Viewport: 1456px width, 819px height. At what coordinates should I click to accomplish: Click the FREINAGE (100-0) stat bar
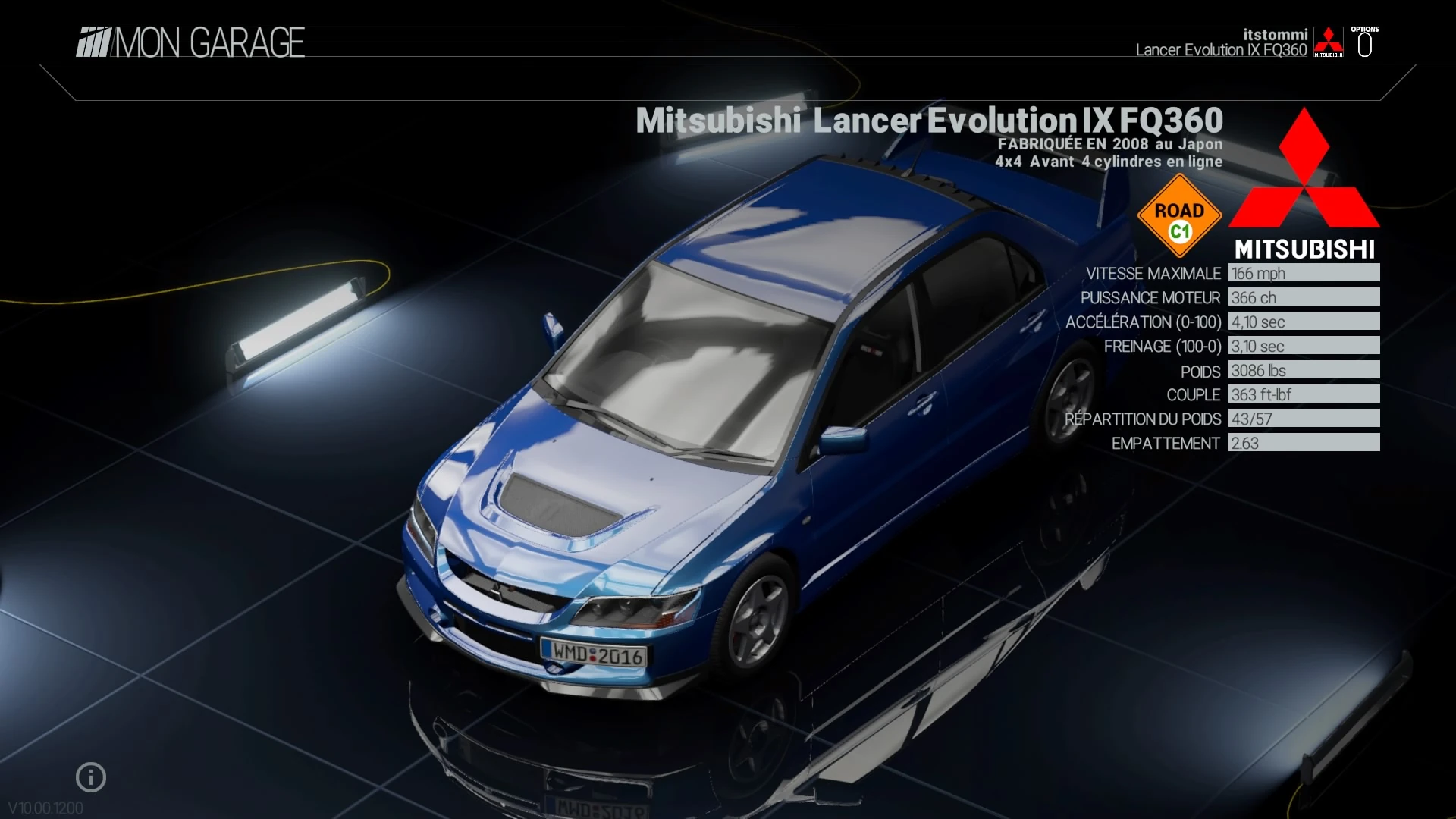[x=1303, y=346]
